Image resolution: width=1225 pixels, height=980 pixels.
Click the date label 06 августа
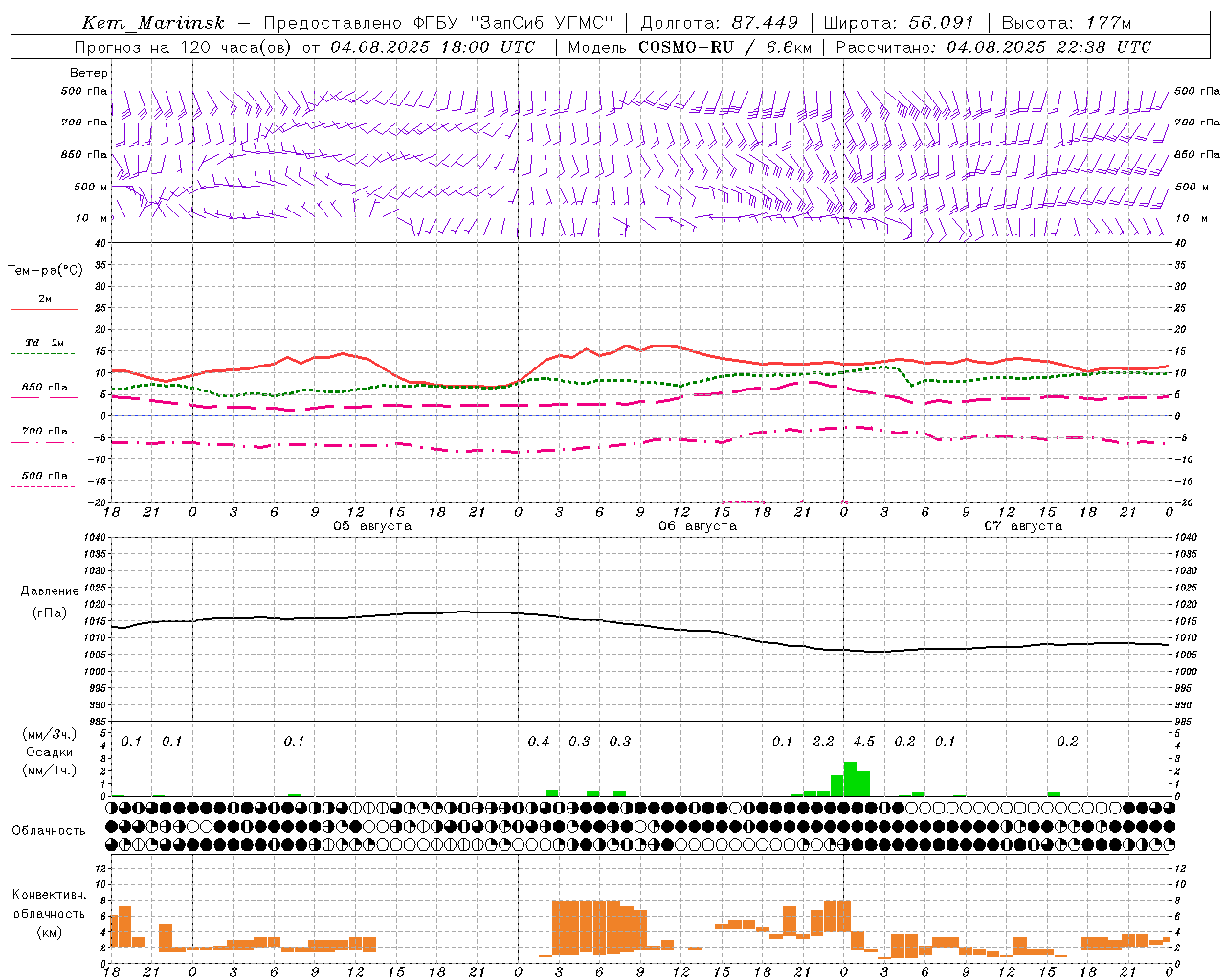coord(698,526)
